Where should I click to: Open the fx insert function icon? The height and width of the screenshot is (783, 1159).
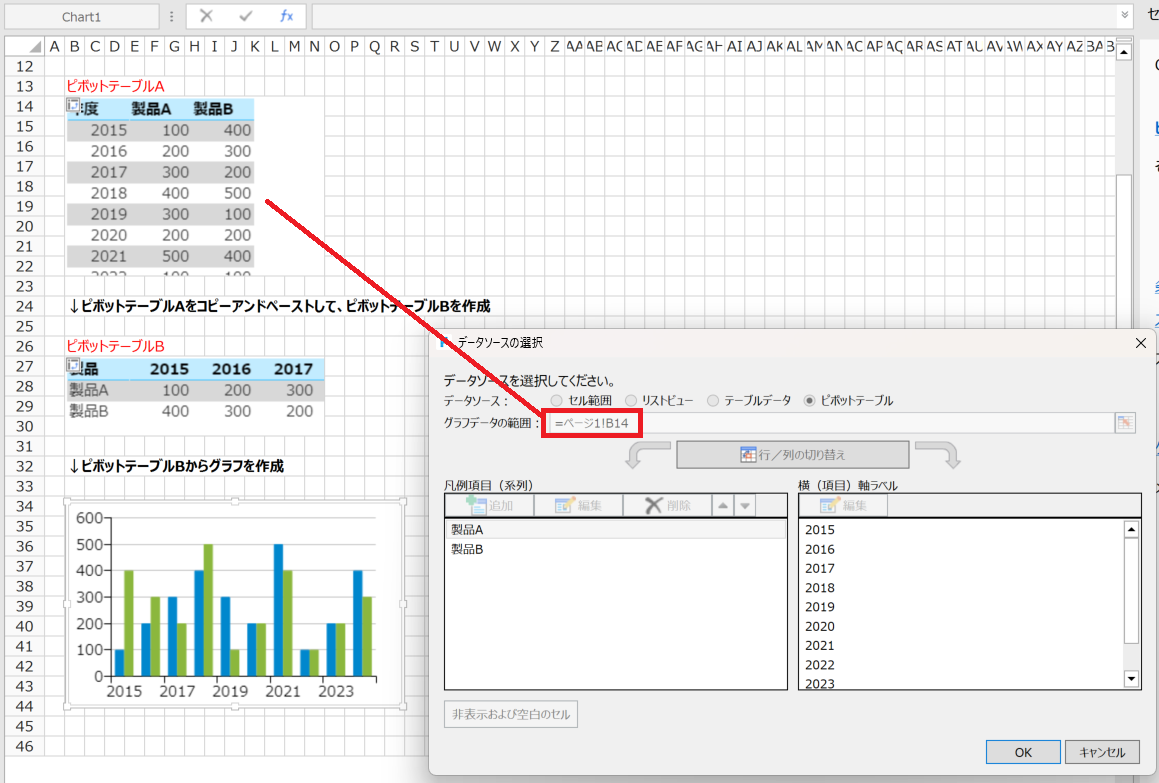click(x=286, y=16)
